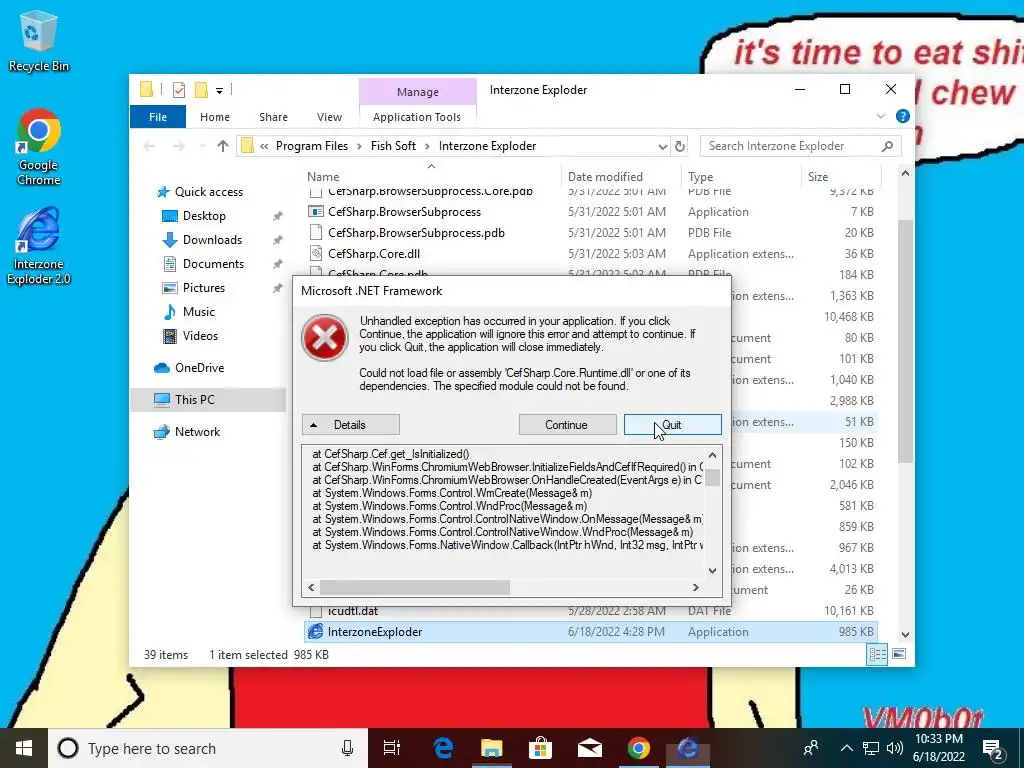The height and width of the screenshot is (768, 1024).
Task: Click the file list vertical scrollbar
Action: tap(905, 340)
